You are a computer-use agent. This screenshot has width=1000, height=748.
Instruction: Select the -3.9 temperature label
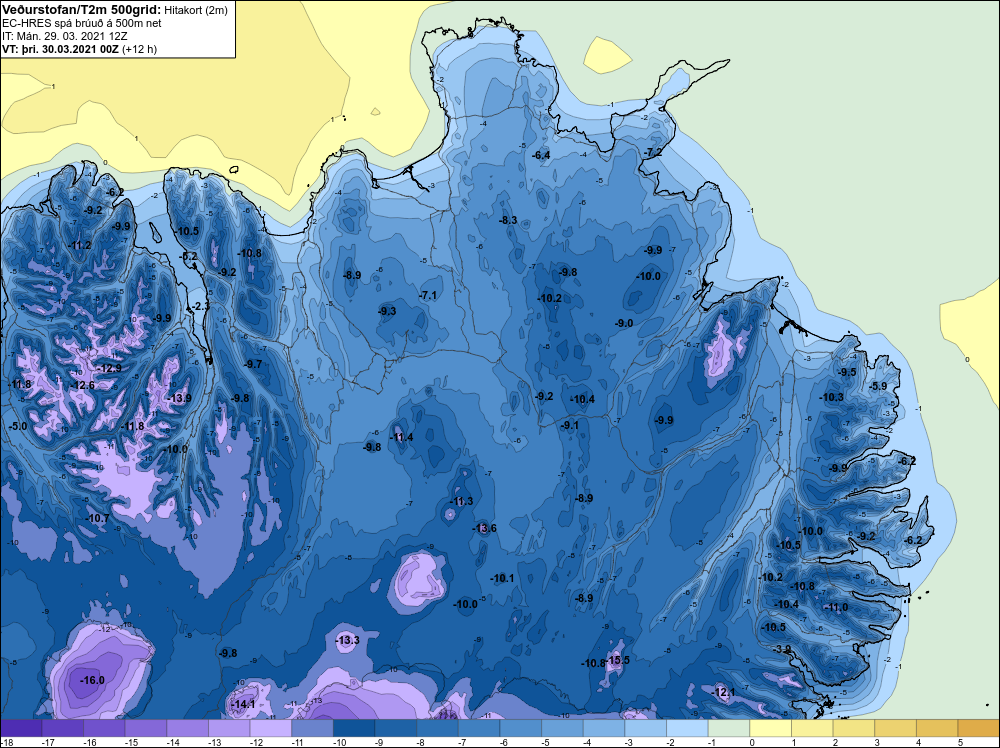point(783,649)
